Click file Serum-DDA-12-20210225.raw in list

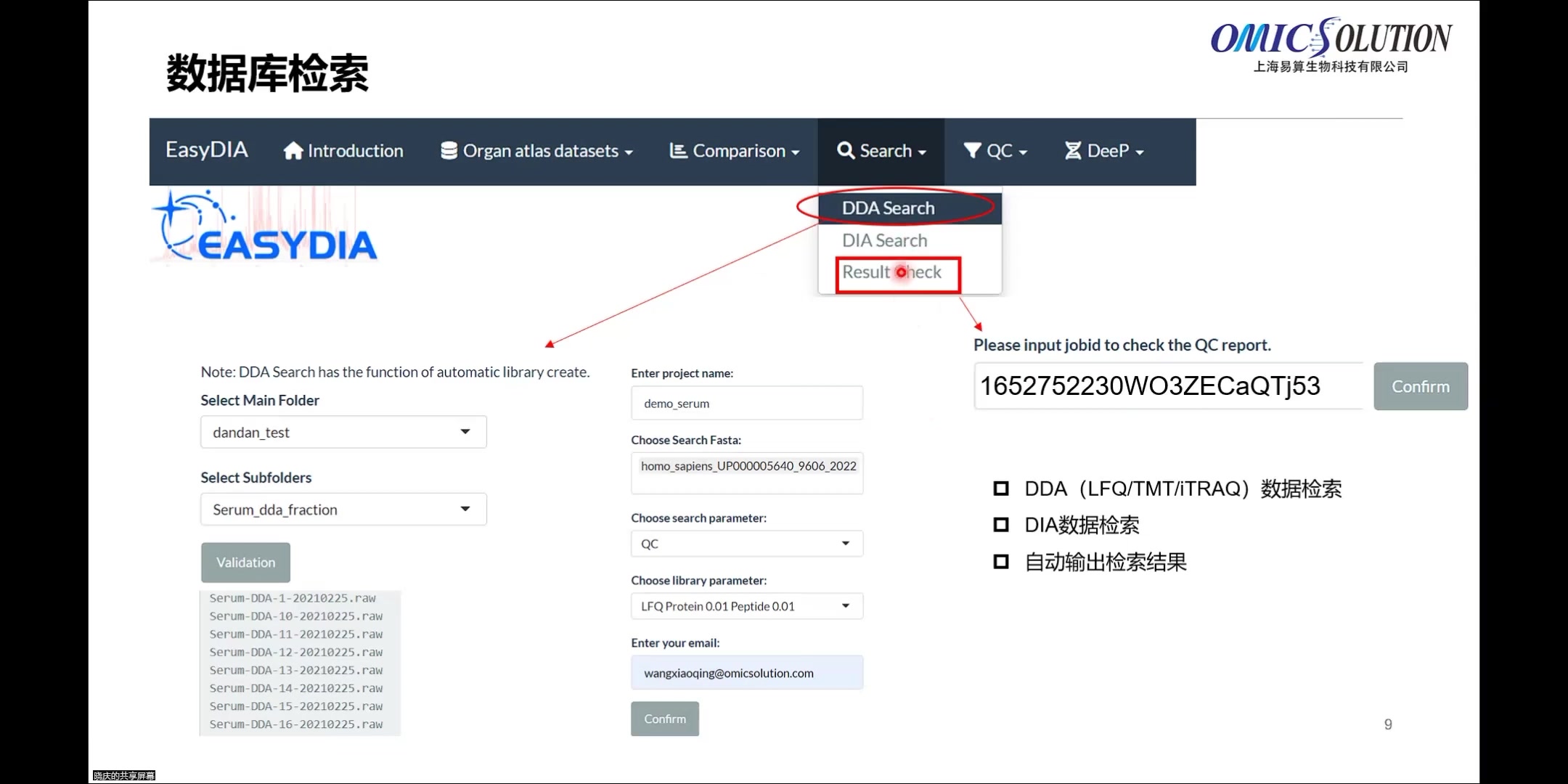click(296, 653)
